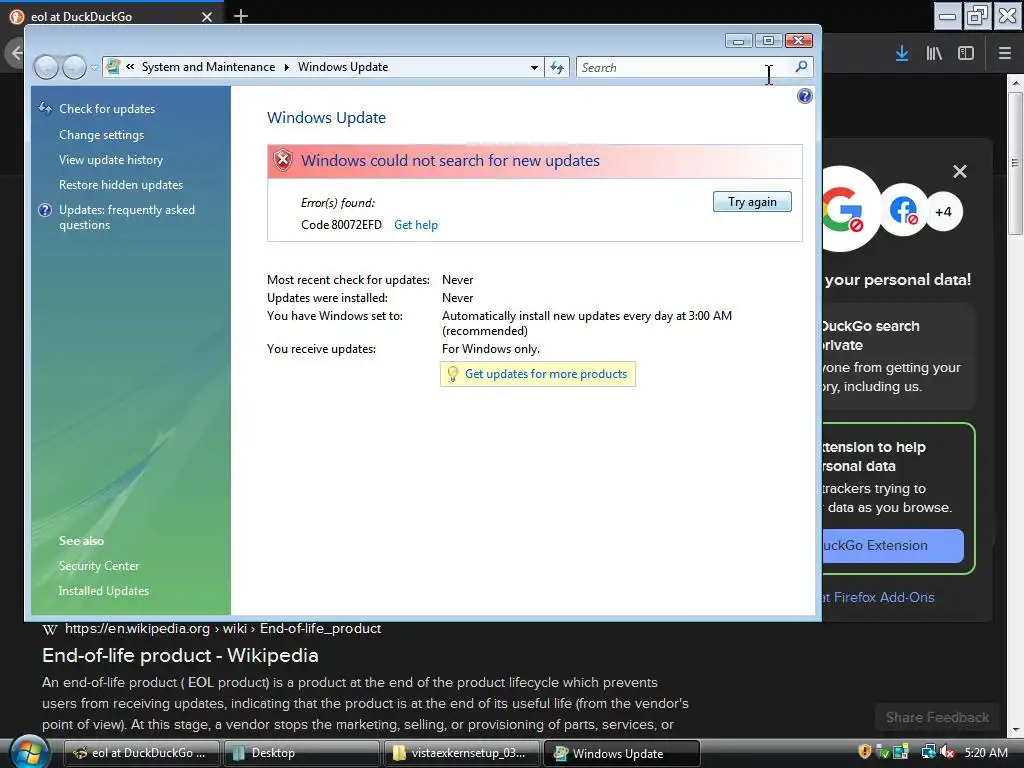
Task: Expand breadcrumb arrow after System and Maintenance
Action: (x=287, y=67)
